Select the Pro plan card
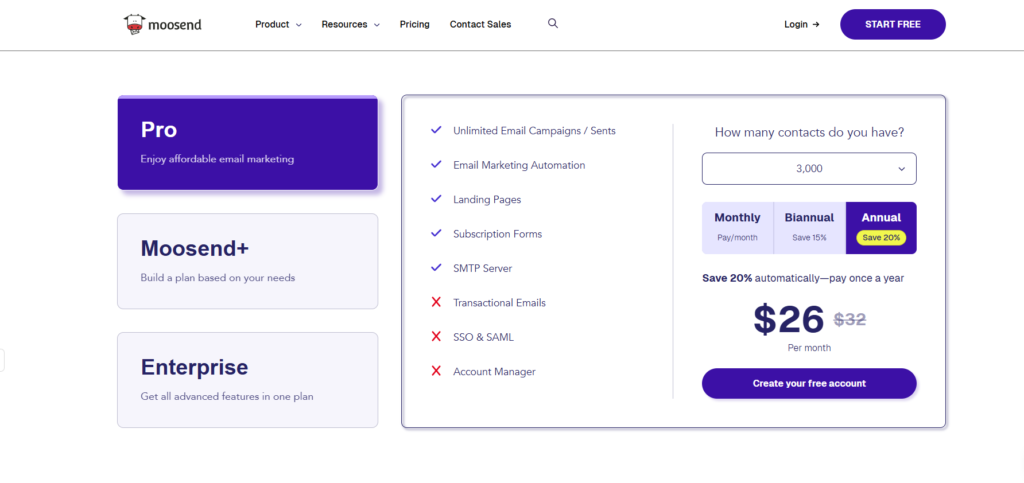This screenshot has width=1024, height=483. click(x=248, y=142)
